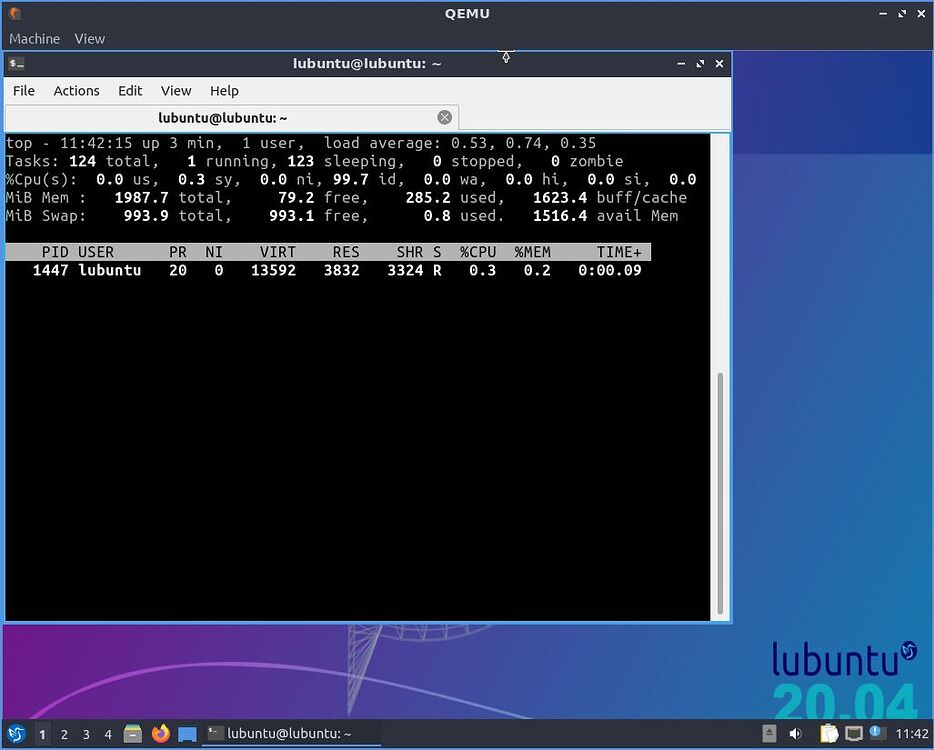Viewport: 934px width, 750px height.
Task: Open the clipboard manager tray icon
Action: click(829, 733)
